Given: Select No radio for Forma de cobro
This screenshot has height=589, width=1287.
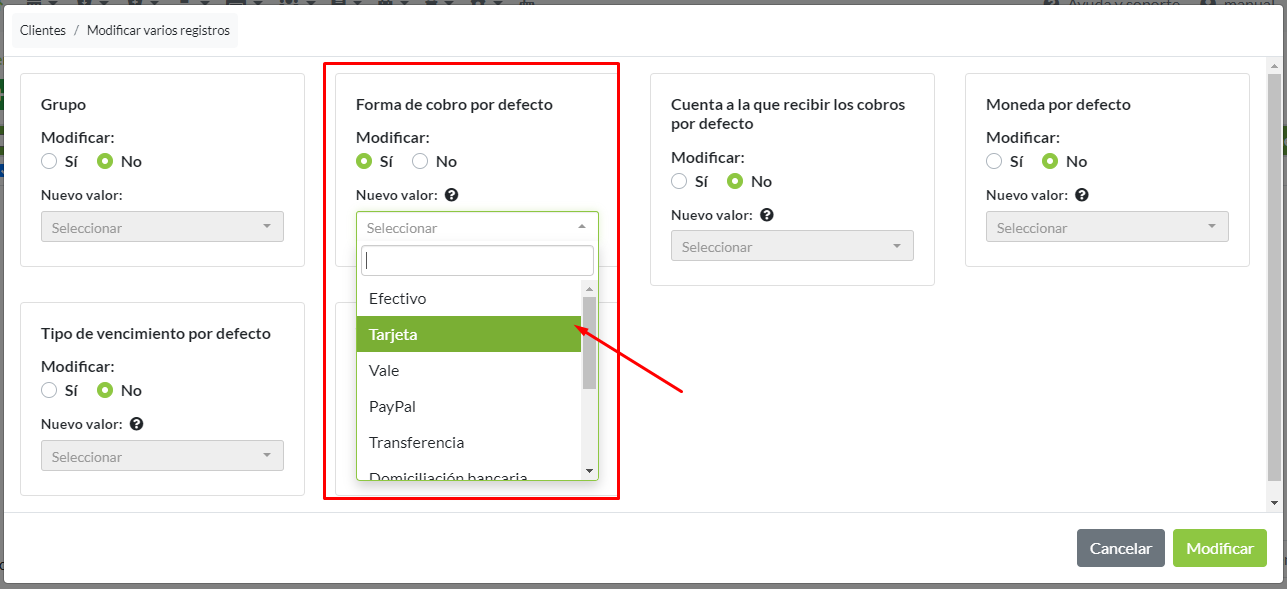Looking at the screenshot, I should (x=420, y=161).
